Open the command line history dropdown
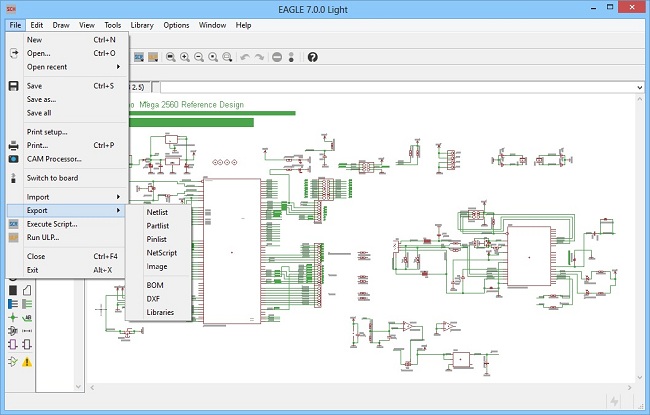This screenshot has height=415, width=650. [x=639, y=87]
